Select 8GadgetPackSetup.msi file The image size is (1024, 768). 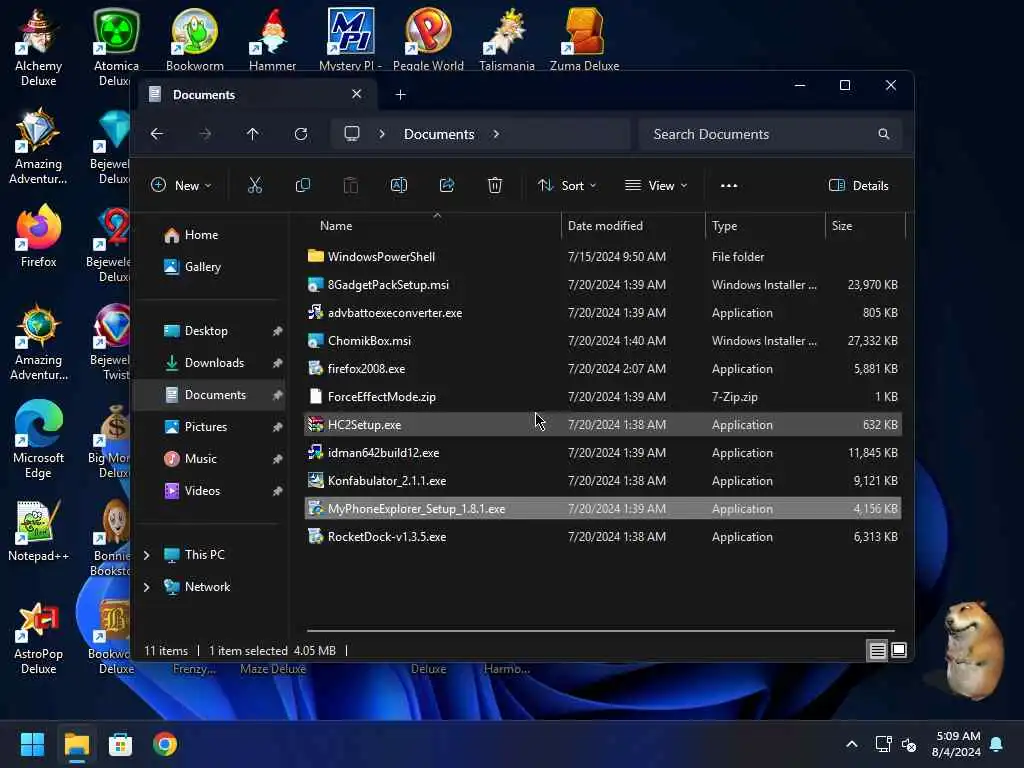[603, 285]
